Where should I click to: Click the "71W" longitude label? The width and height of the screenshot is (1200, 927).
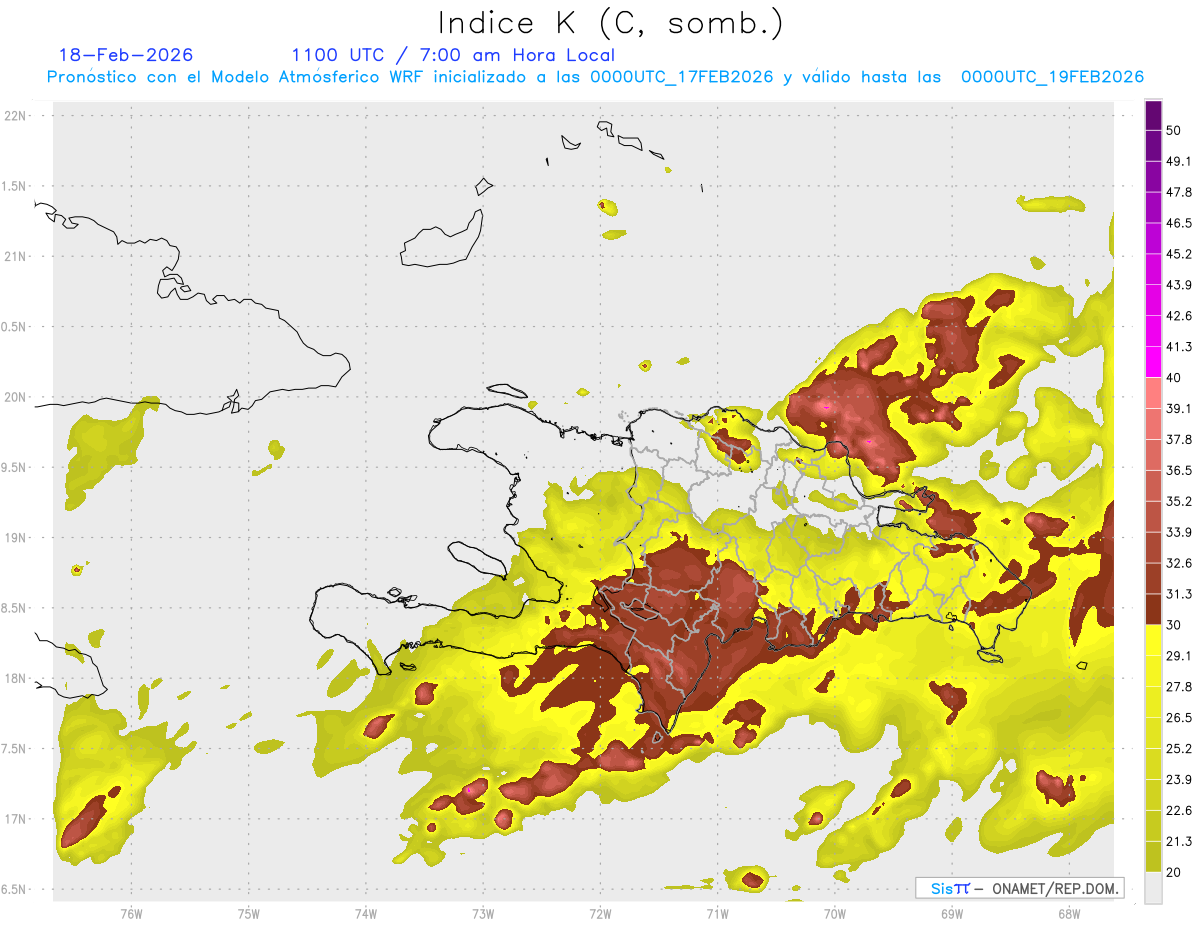coord(717,913)
